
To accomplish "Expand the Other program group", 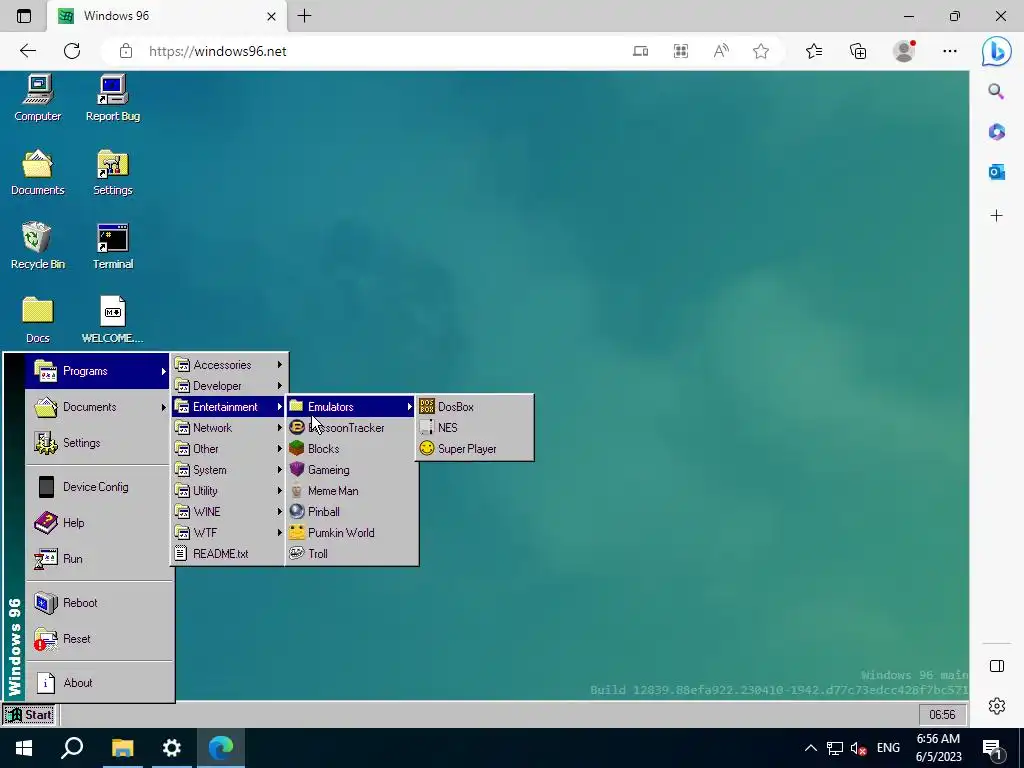I will [229, 449].
